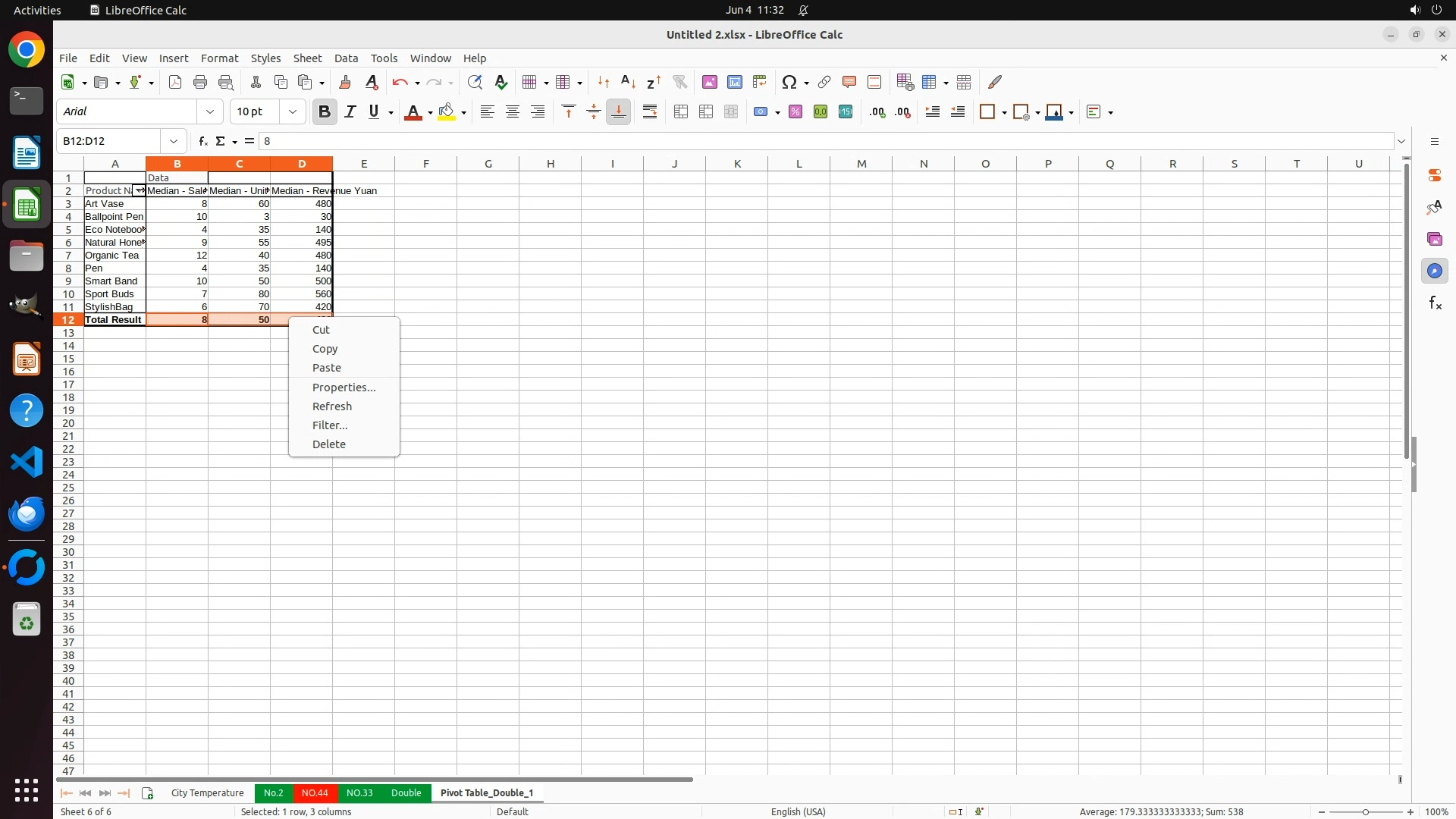Viewport: 1456px width, 819px height.
Task: Click the Sort Ascending toolbar icon
Action: [x=628, y=82]
